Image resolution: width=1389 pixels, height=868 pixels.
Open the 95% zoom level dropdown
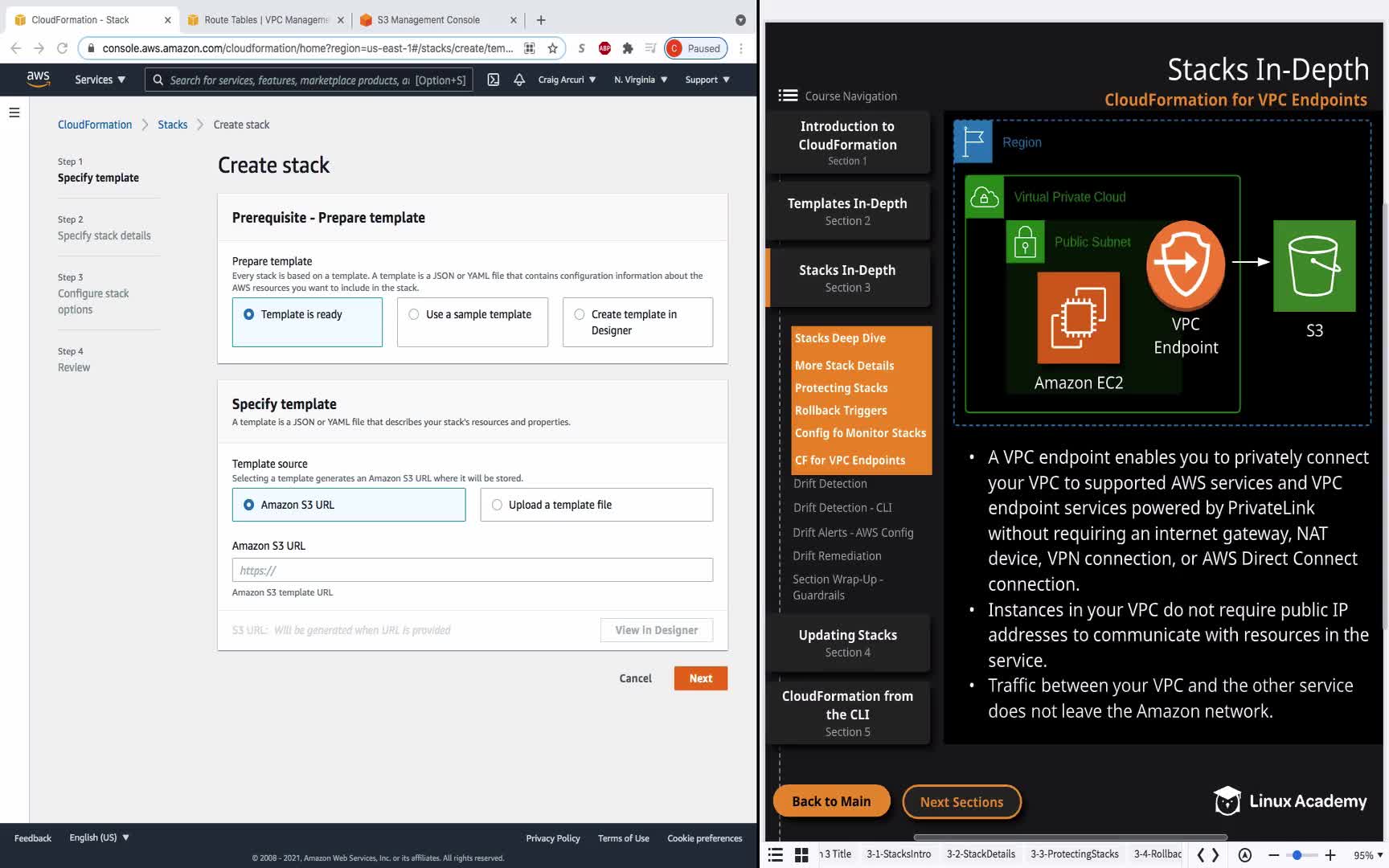1367,854
